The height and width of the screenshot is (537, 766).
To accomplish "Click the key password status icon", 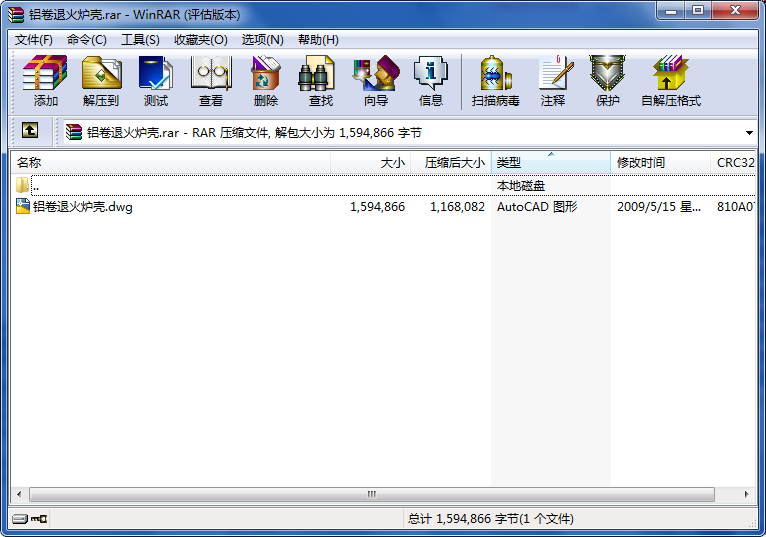I will click(39, 518).
